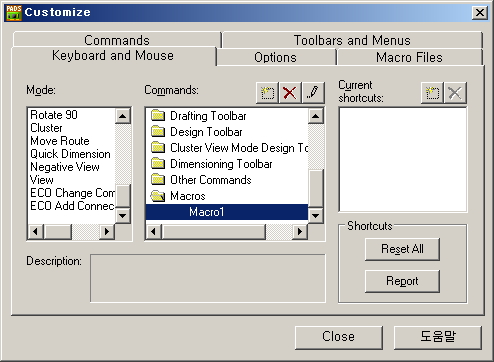This screenshot has width=494, height=362.
Task: Click Mode list scroll down arrow
Action: [123, 216]
